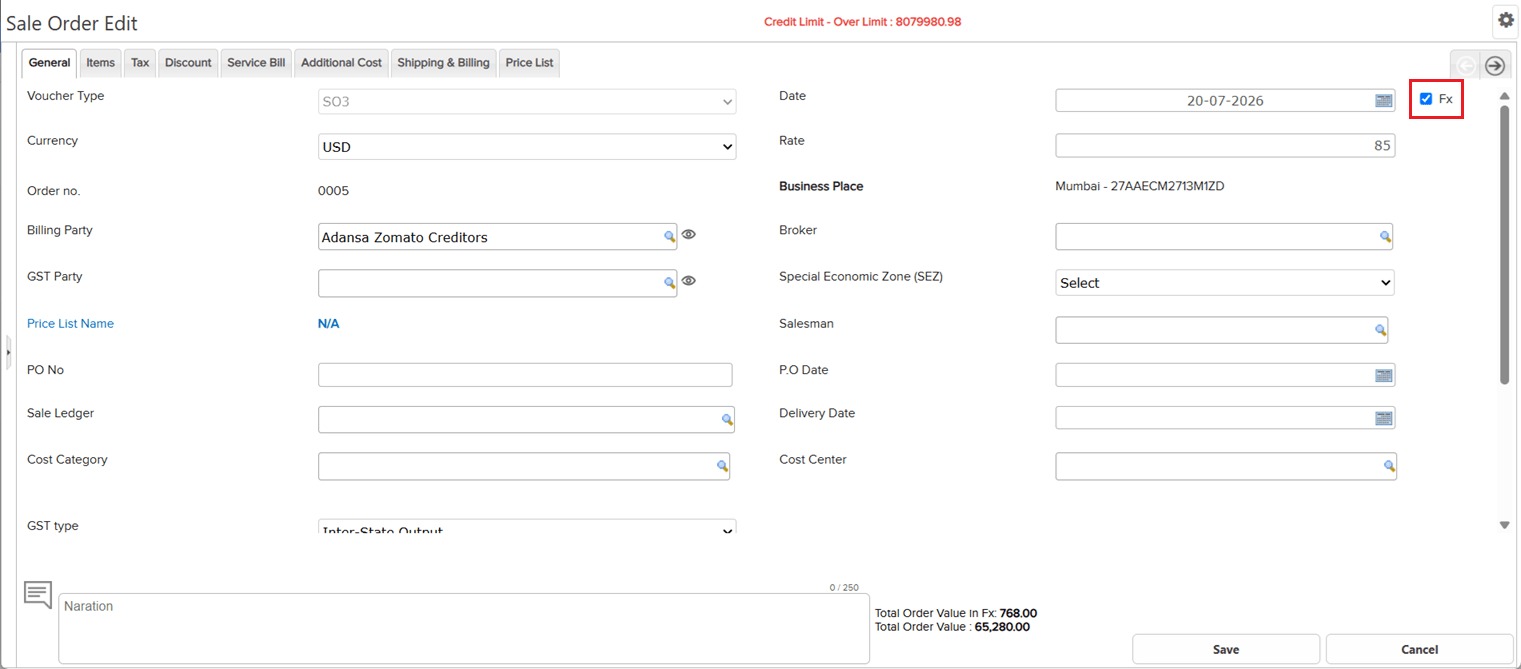
Task: Open Delivery Date calendar icon
Action: click(1384, 418)
